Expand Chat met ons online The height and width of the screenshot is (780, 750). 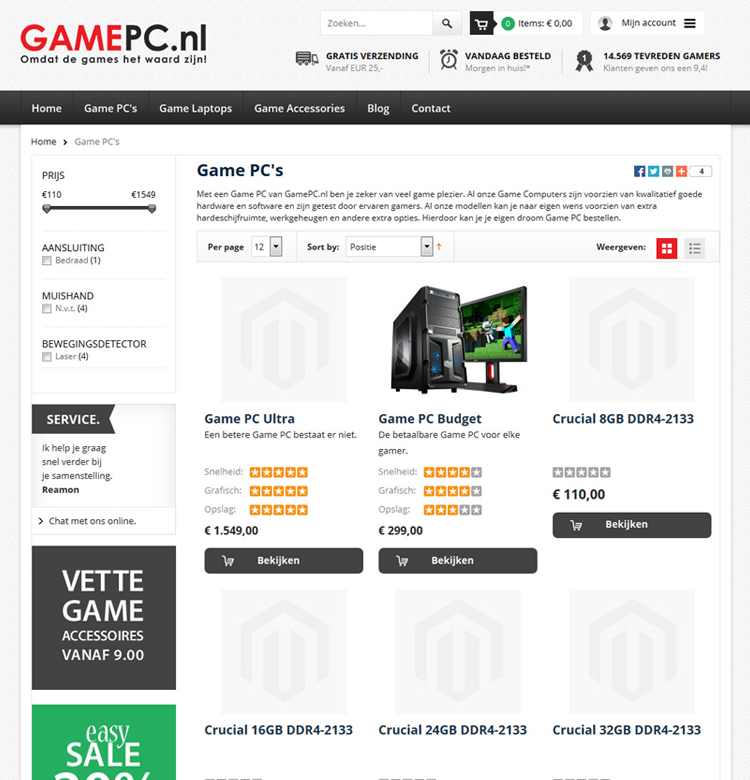pyautogui.click(x=88, y=521)
